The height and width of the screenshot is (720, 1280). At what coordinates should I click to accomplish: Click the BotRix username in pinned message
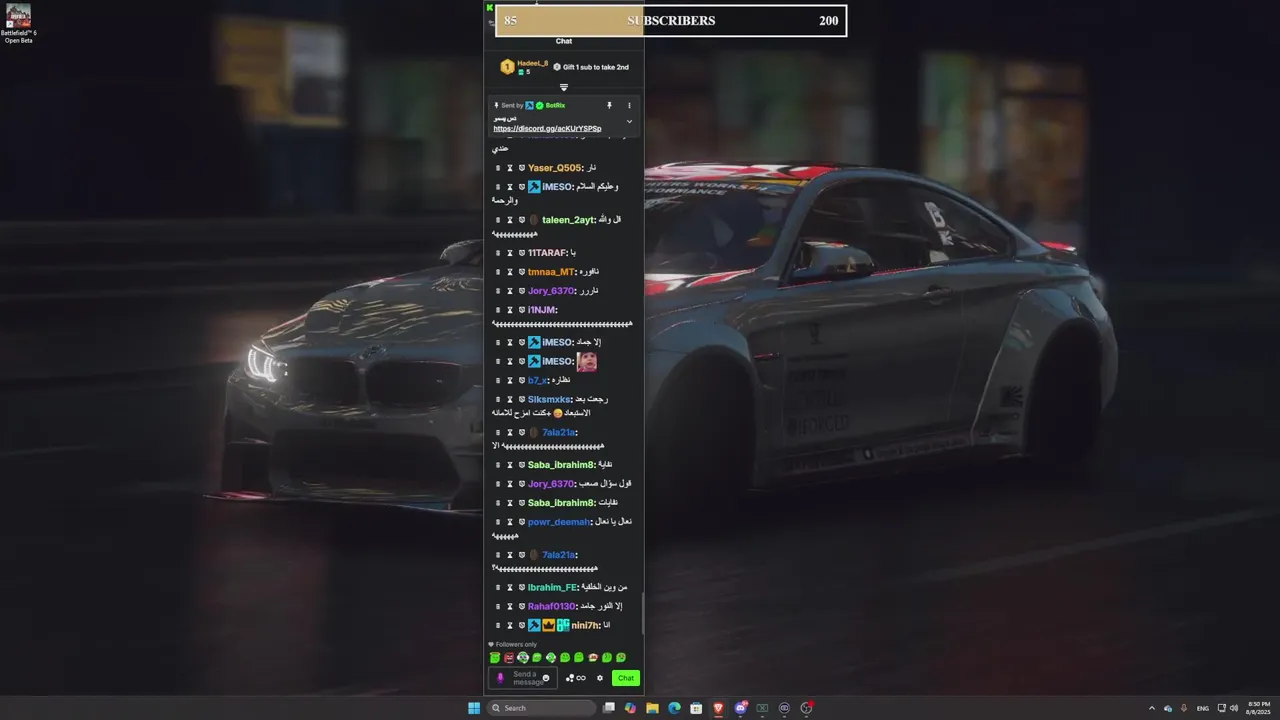555,105
